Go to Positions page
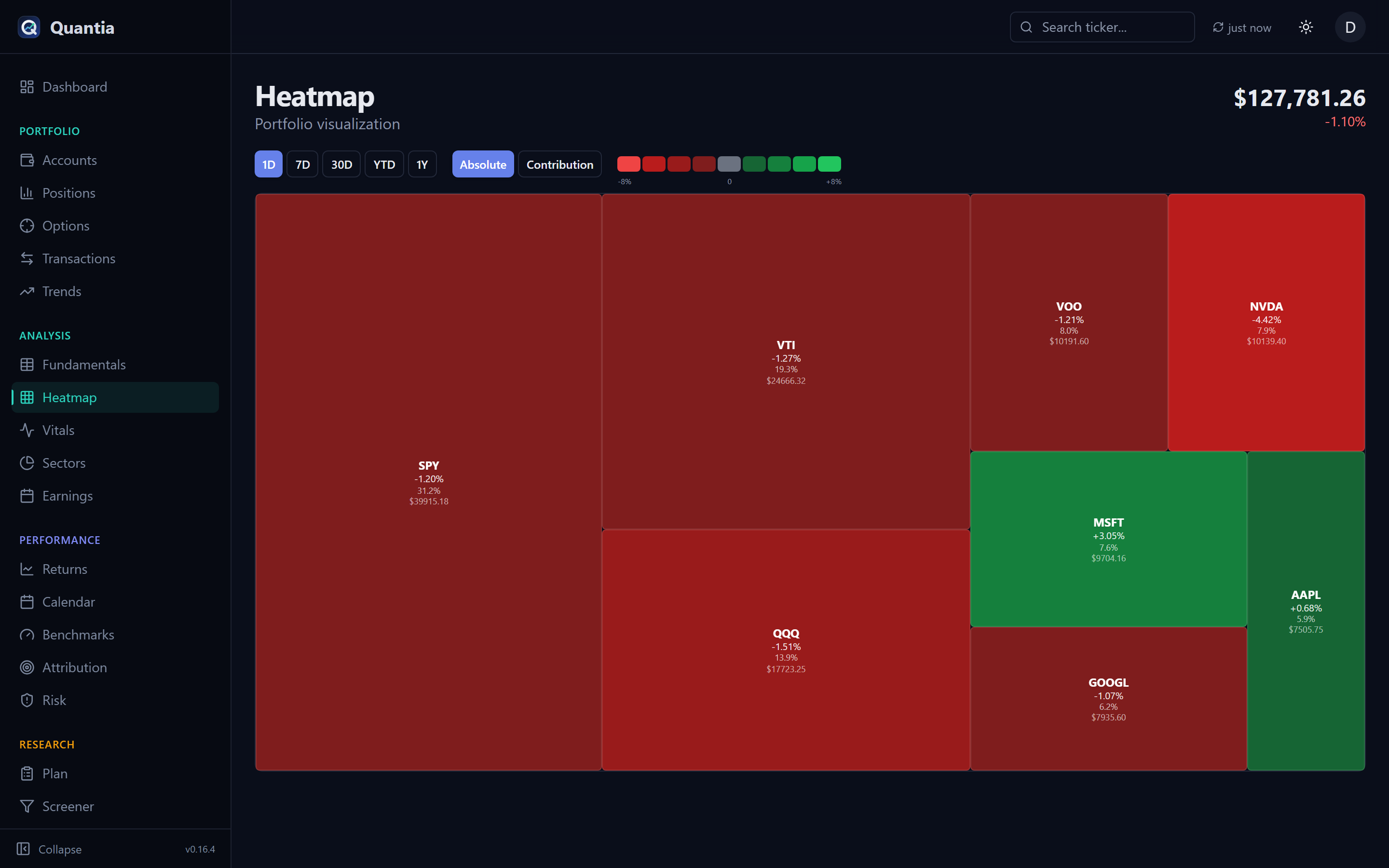Screen dimensions: 1389x868 [115, 193]
